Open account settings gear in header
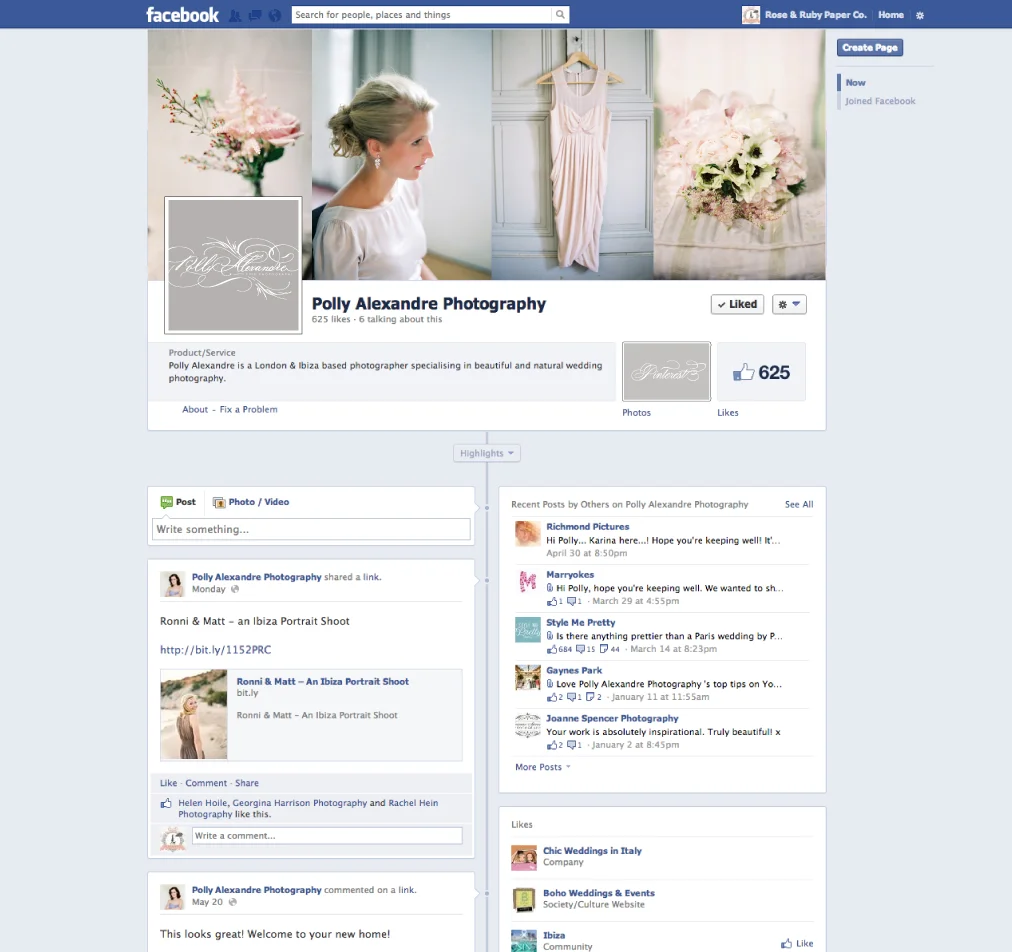Screen dimensions: 1012x952 click(920, 15)
